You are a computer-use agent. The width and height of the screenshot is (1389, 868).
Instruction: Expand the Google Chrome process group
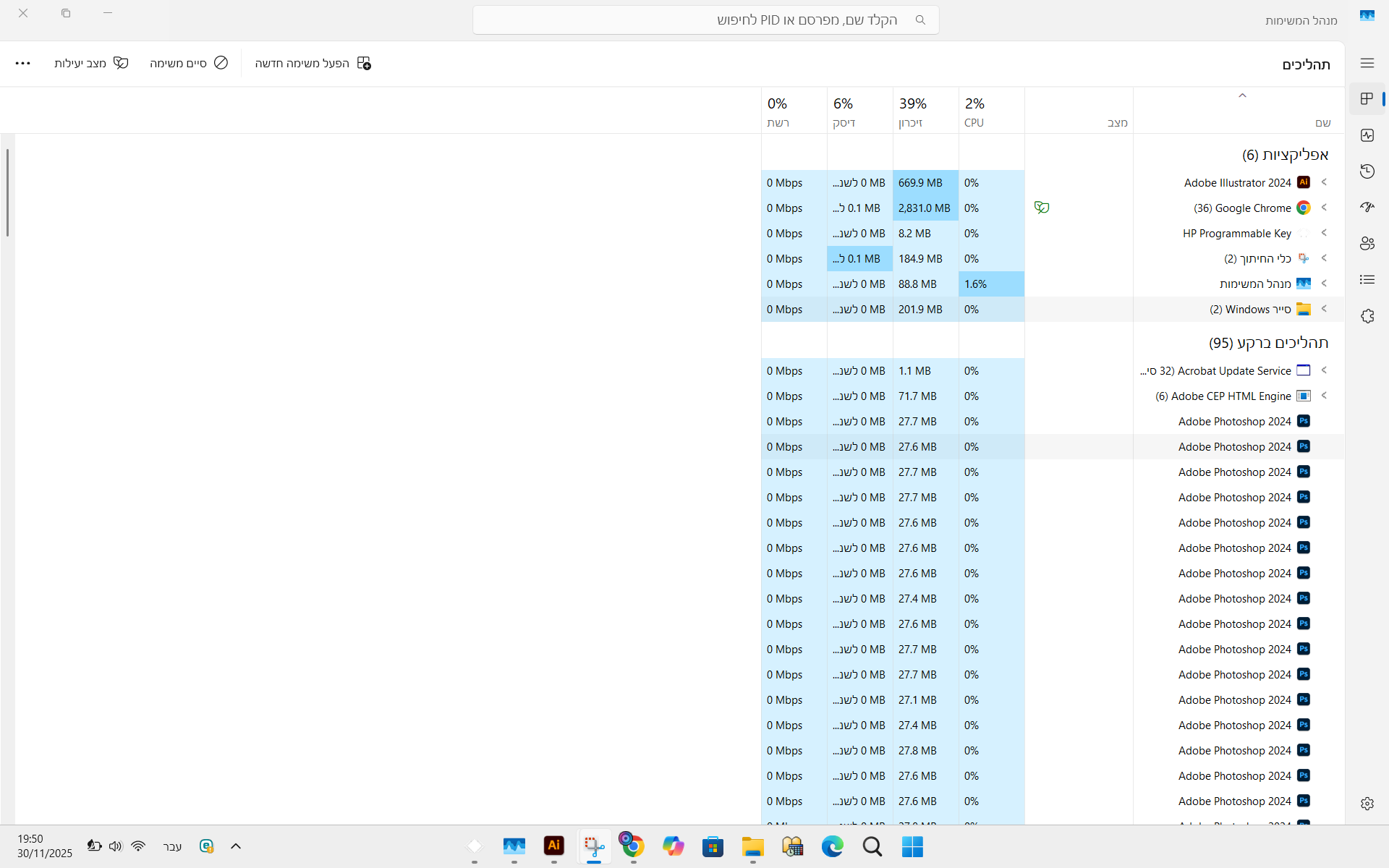pyautogui.click(x=1324, y=208)
